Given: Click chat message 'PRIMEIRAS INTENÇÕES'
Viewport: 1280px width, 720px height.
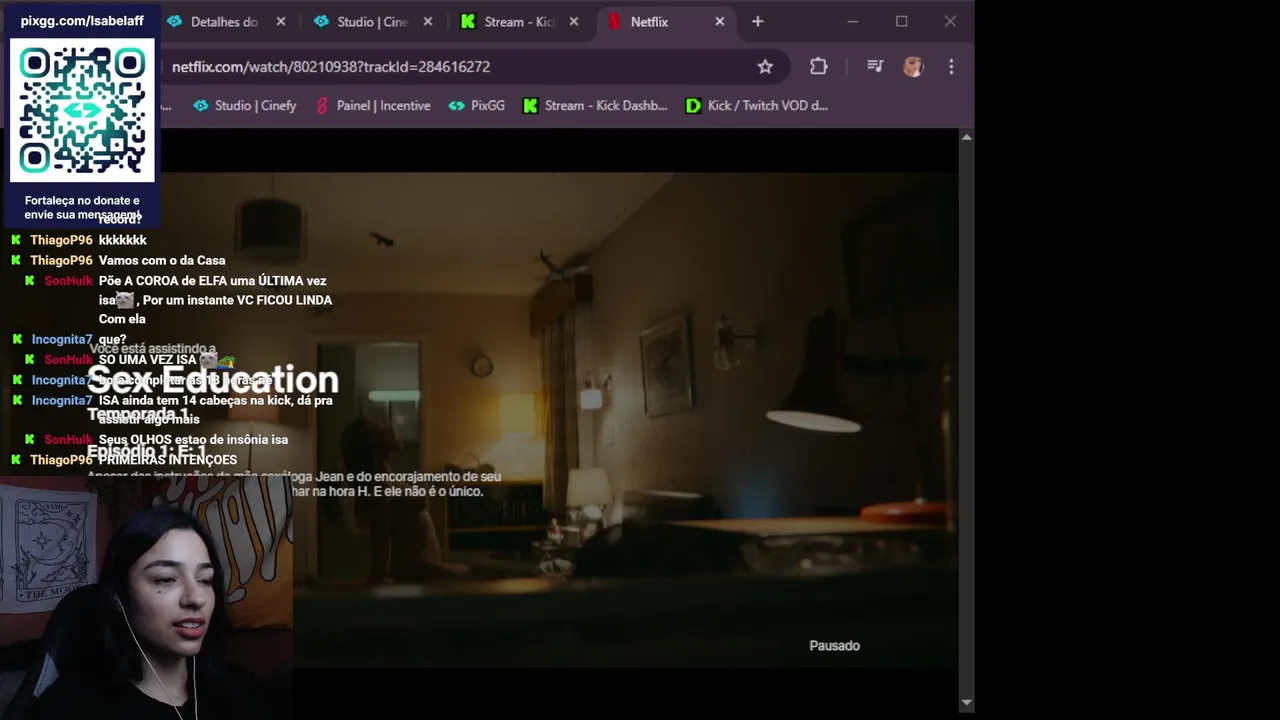Looking at the screenshot, I should click(168, 461).
